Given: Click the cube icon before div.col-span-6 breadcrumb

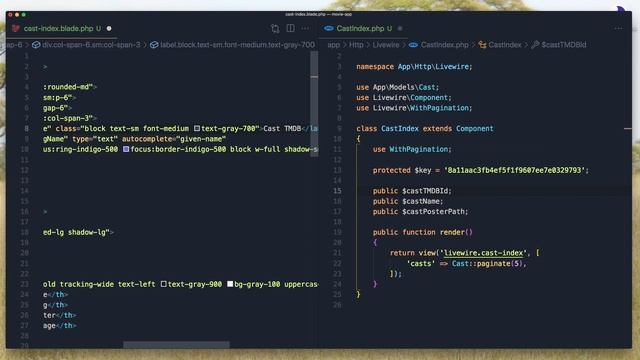Looking at the screenshot, I should (x=36, y=45).
